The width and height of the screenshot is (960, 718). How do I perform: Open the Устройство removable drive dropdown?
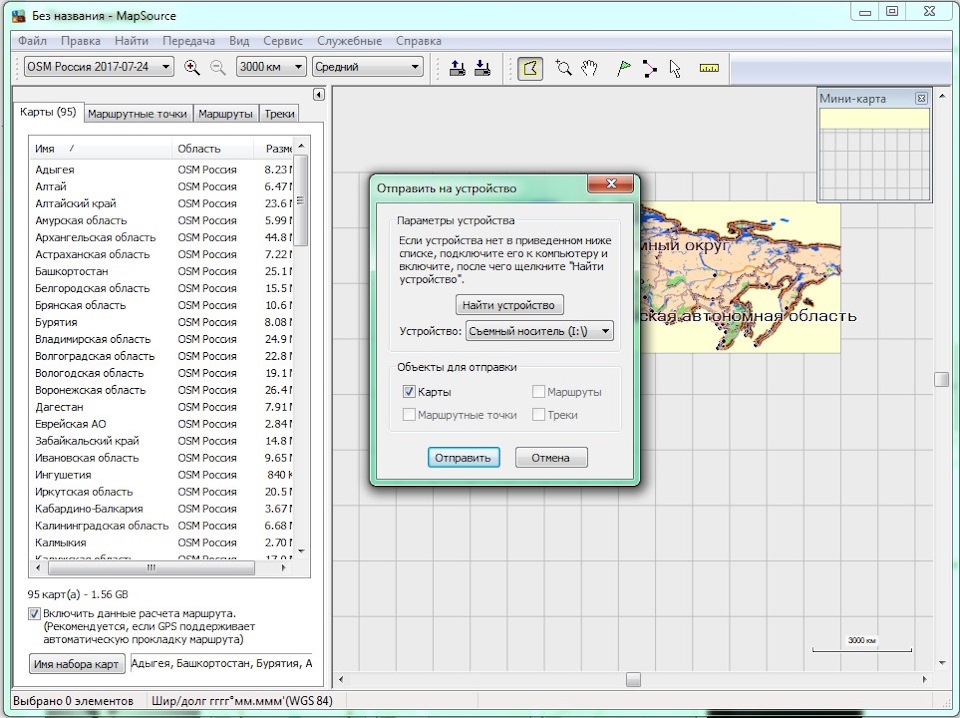(x=540, y=331)
